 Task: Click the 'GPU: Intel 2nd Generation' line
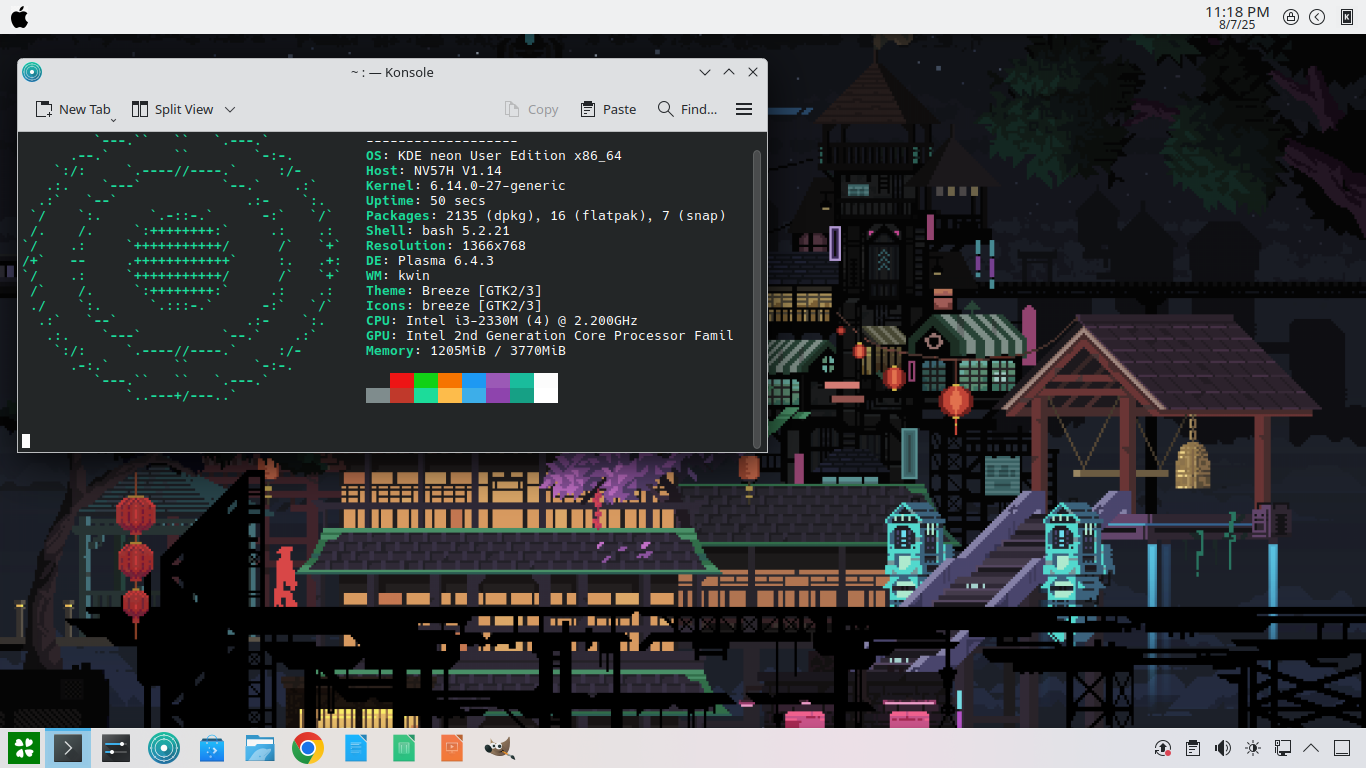pos(550,336)
